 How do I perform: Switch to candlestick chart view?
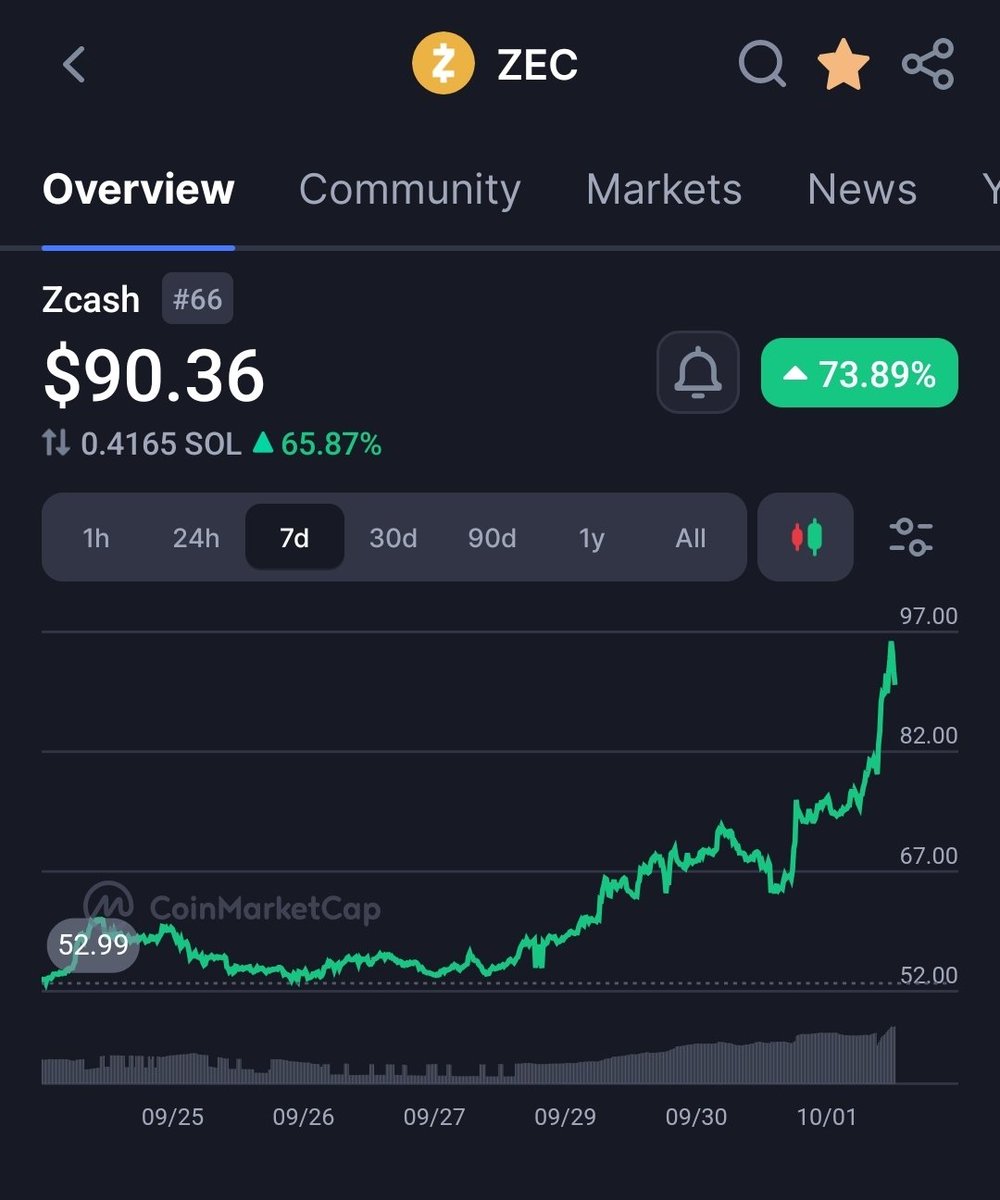[x=805, y=537]
